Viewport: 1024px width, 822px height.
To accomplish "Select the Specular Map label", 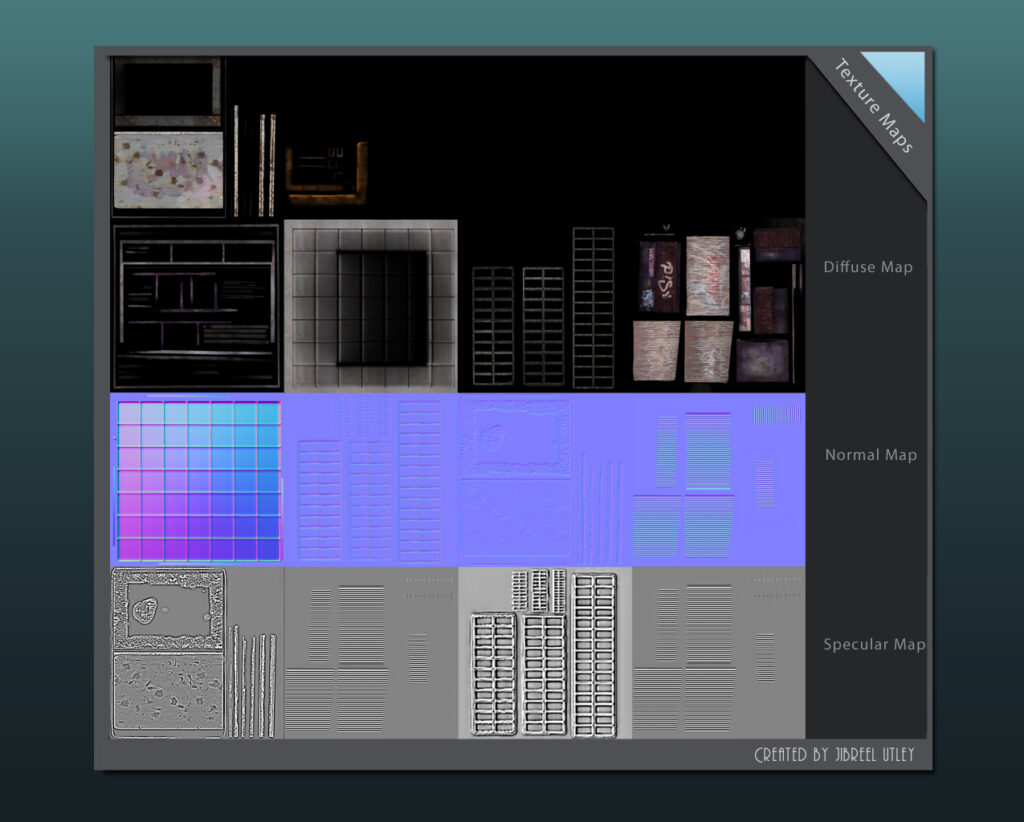I will 873,645.
